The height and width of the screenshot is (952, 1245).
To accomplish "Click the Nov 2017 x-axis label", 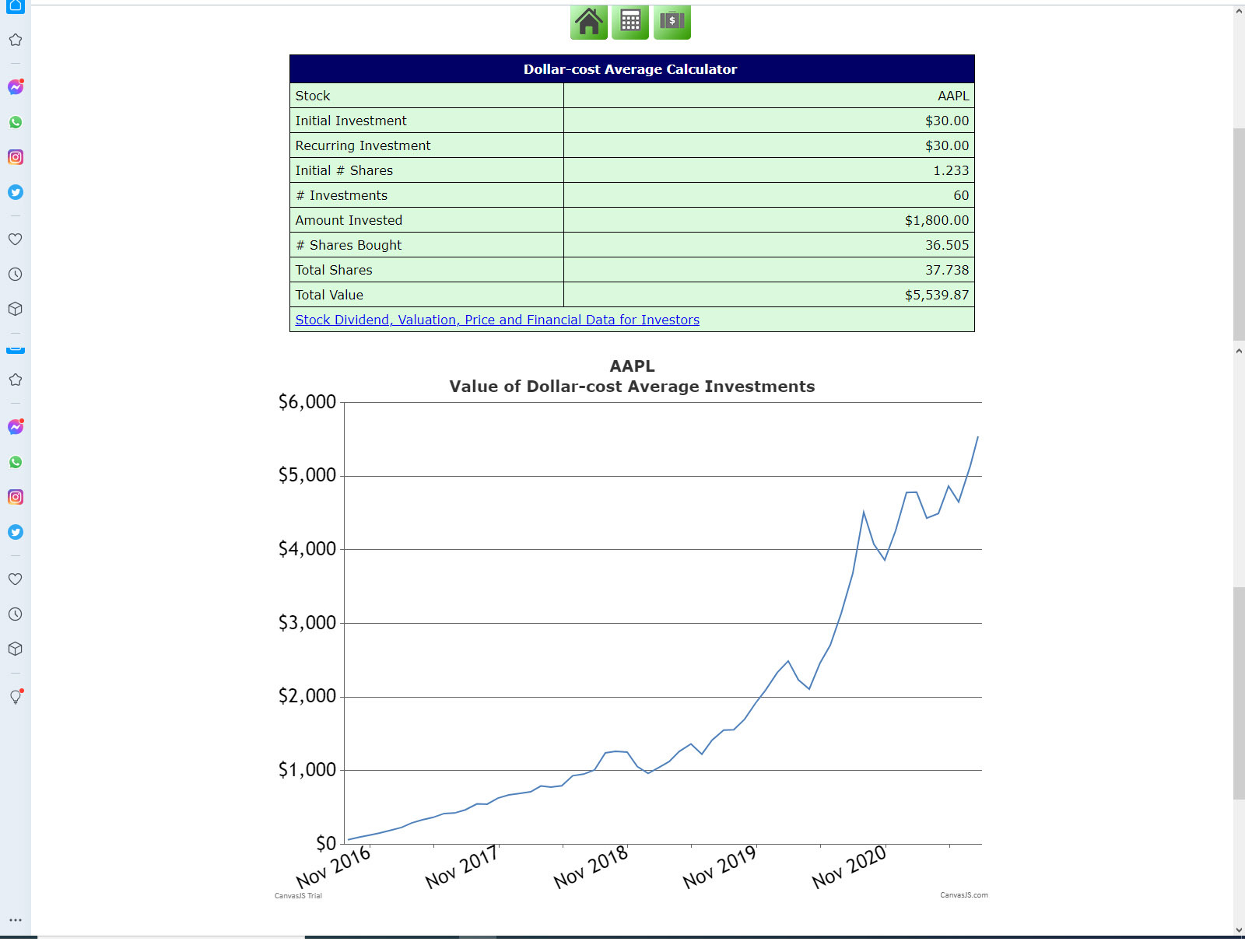I will tap(462, 866).
